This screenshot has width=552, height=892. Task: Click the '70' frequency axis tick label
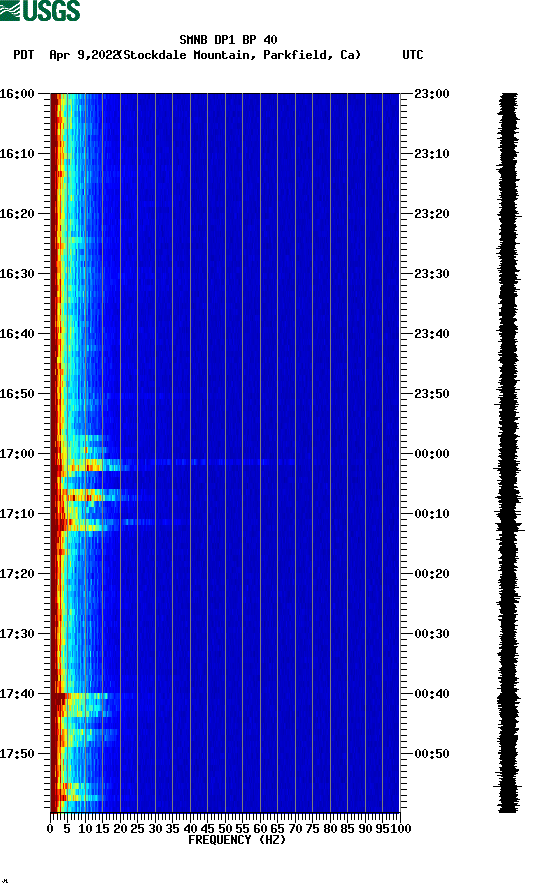coord(295,829)
